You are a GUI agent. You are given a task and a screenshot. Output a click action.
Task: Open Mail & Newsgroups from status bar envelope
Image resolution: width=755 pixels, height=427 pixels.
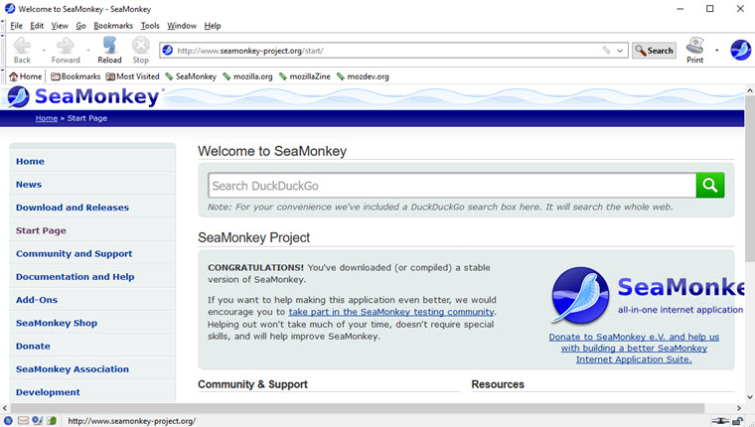[23, 421]
